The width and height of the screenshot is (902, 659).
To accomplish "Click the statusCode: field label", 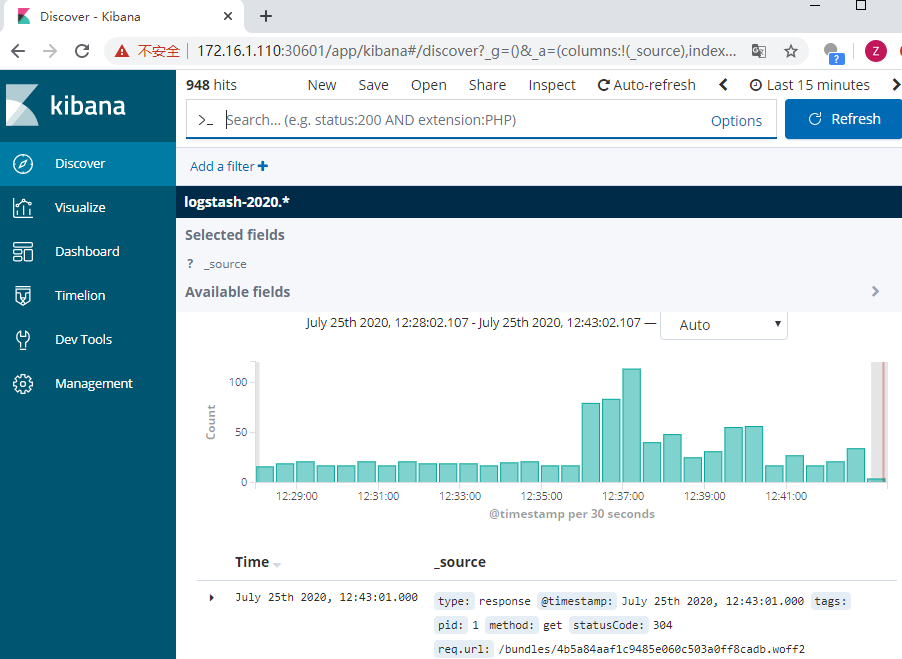I will click(x=609, y=625).
